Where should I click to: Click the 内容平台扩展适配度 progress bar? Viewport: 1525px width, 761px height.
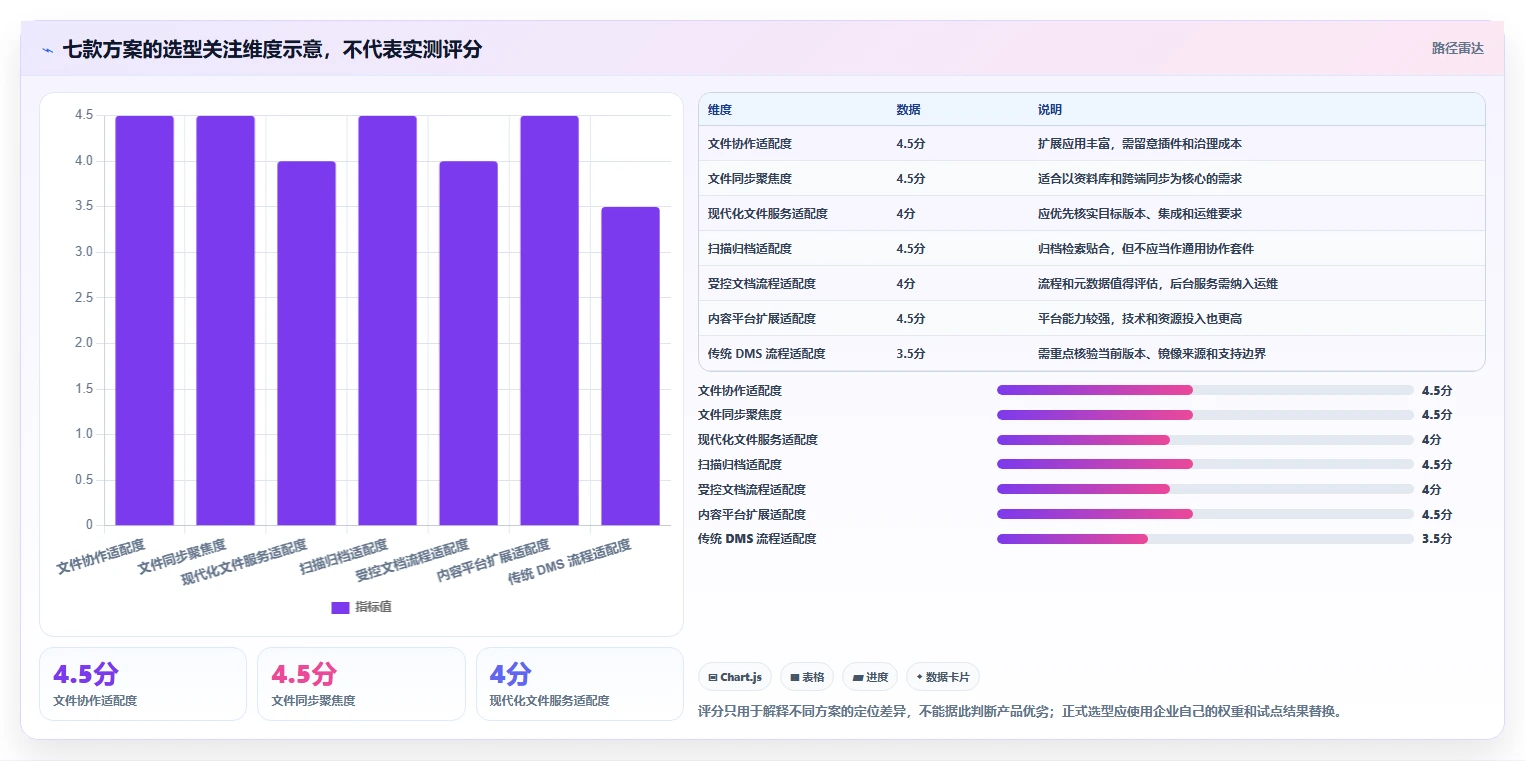1205,514
